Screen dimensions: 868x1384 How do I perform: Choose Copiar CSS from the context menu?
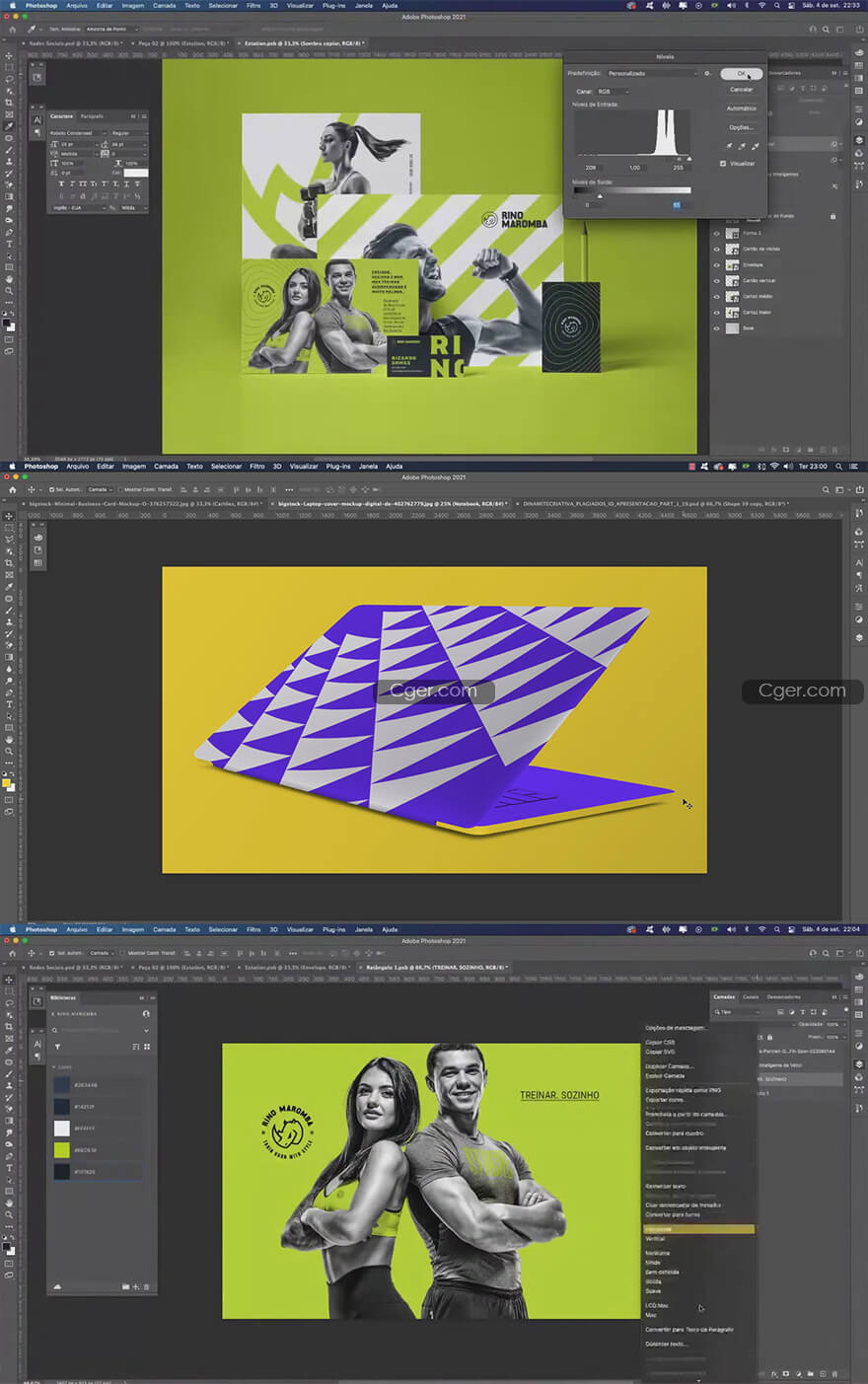point(660,1042)
